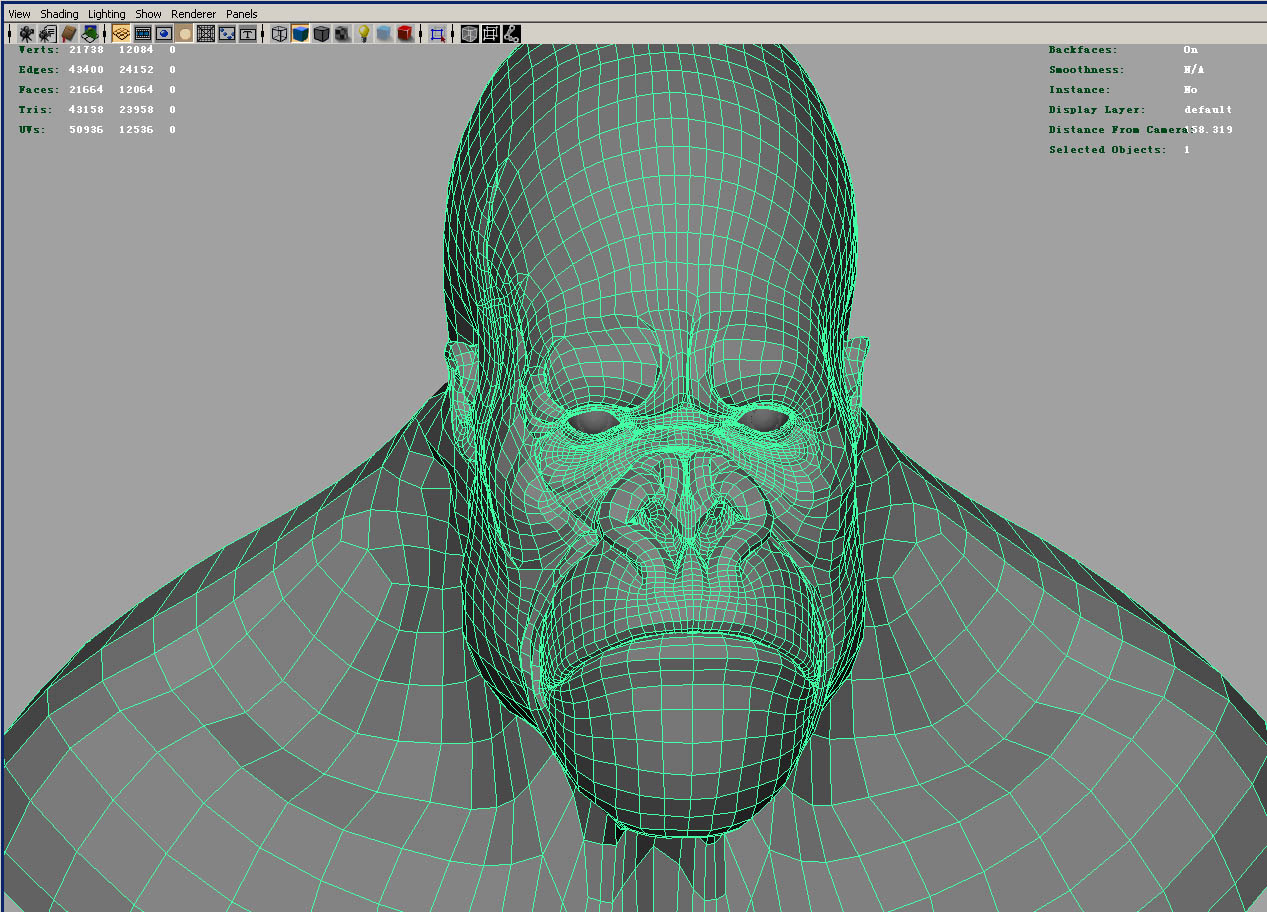Screen dimensions: 1267x912
Task: Toggle the Film Gate display
Action: coord(143,34)
